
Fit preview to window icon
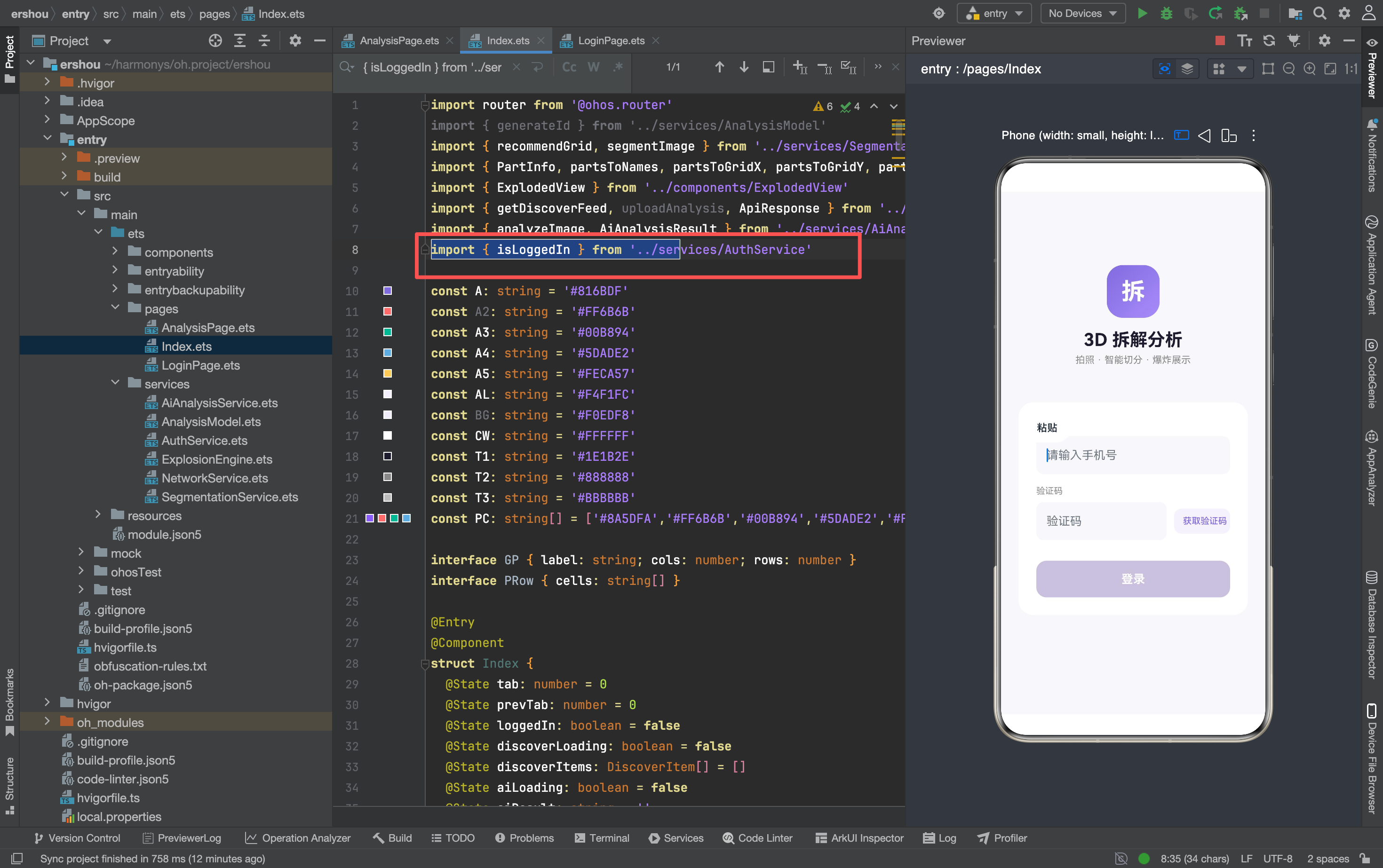(1330, 69)
